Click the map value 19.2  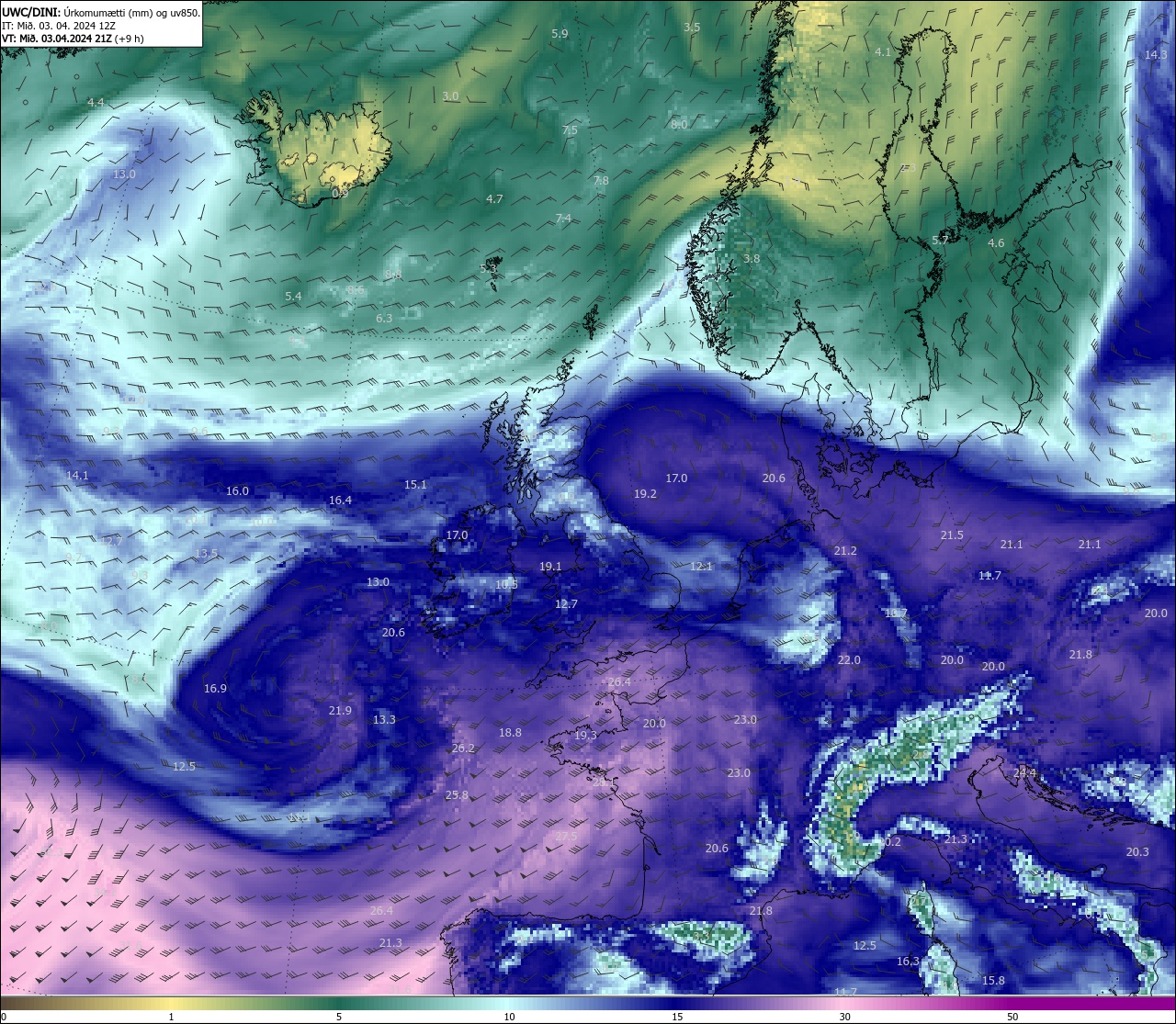click(645, 494)
